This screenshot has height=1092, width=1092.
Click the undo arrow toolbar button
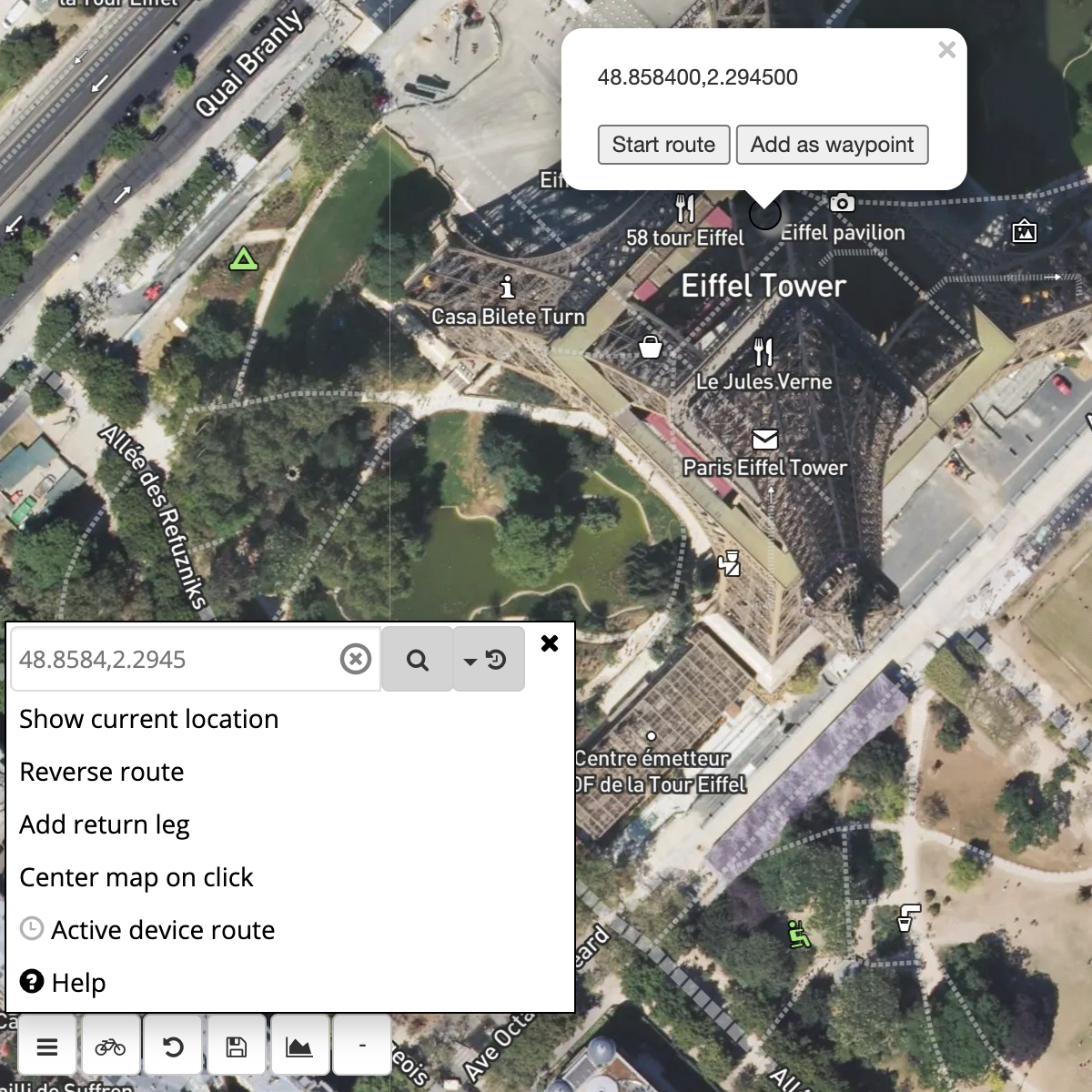[173, 1046]
